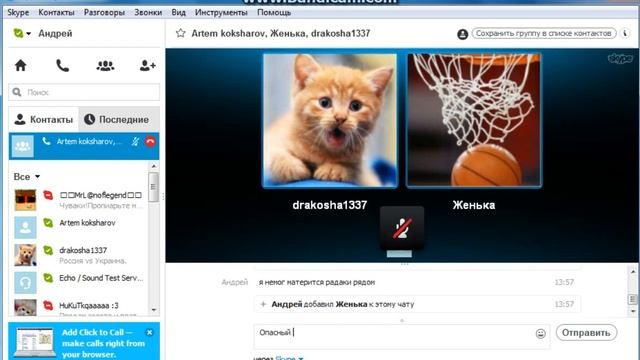The height and width of the screenshot is (360, 640).
Task: Click contact list scroll up arrow
Action: point(153,166)
